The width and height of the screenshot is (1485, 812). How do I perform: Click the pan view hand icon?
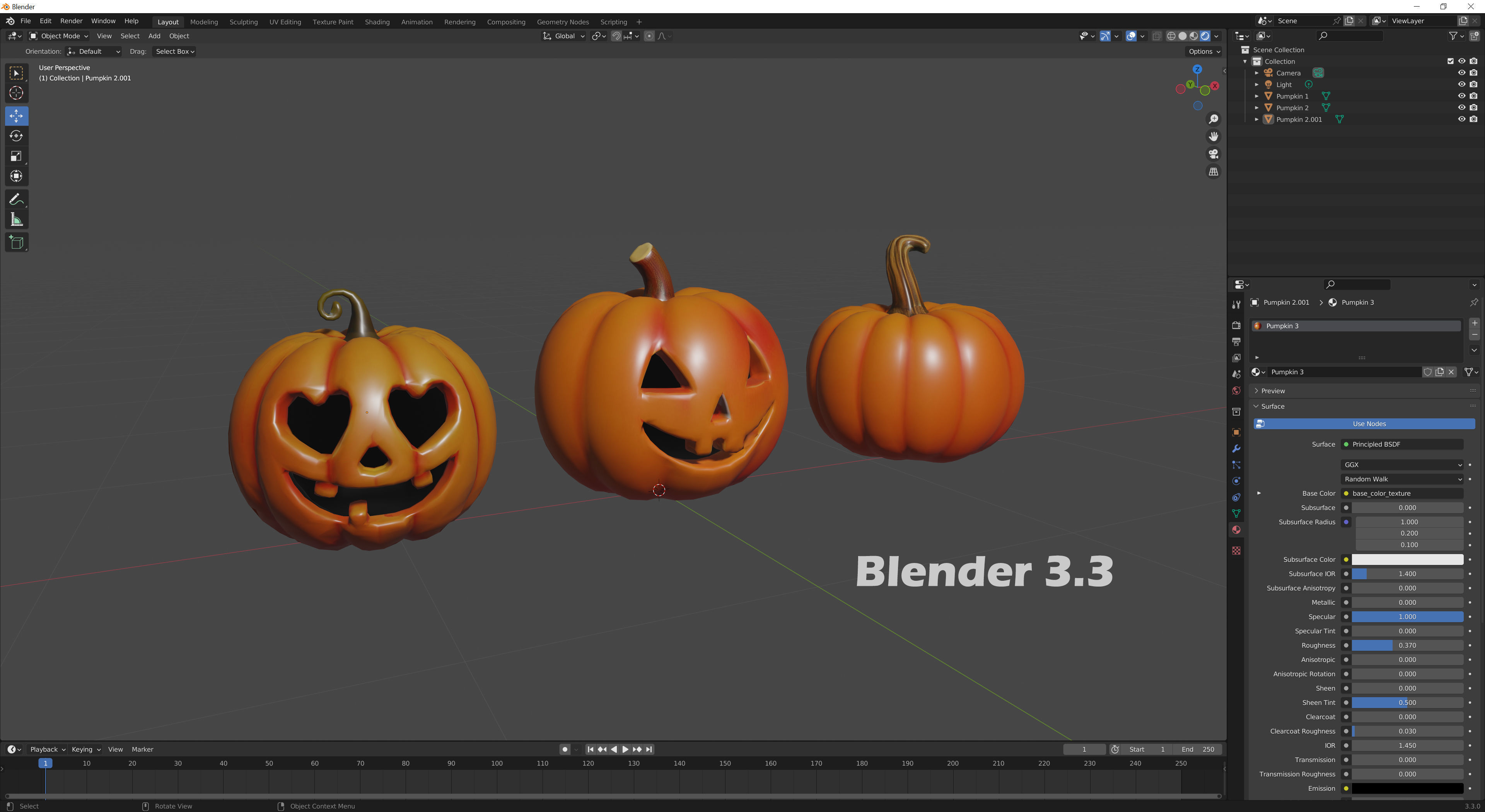(1214, 136)
